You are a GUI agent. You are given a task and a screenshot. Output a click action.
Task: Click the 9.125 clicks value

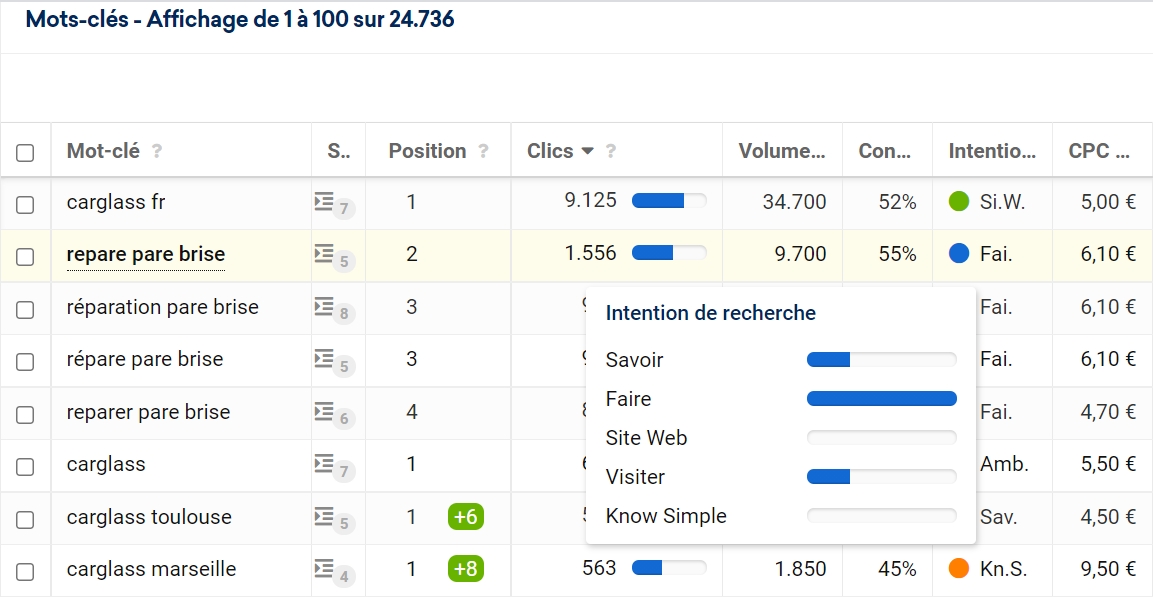click(x=590, y=200)
